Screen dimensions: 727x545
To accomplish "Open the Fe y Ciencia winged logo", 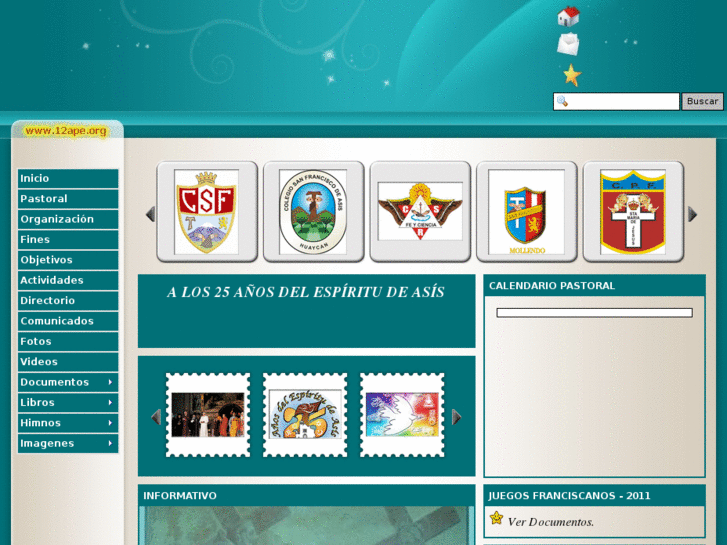I will (x=420, y=212).
